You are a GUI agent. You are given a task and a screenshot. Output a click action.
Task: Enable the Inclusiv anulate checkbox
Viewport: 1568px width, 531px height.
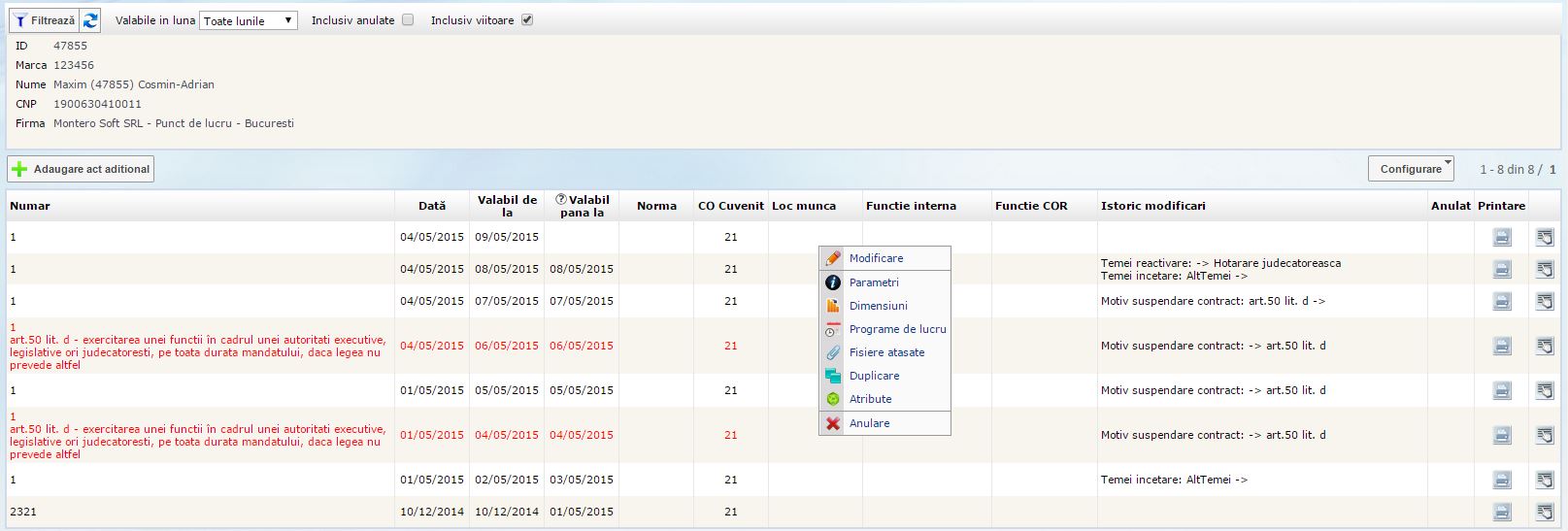point(408,20)
